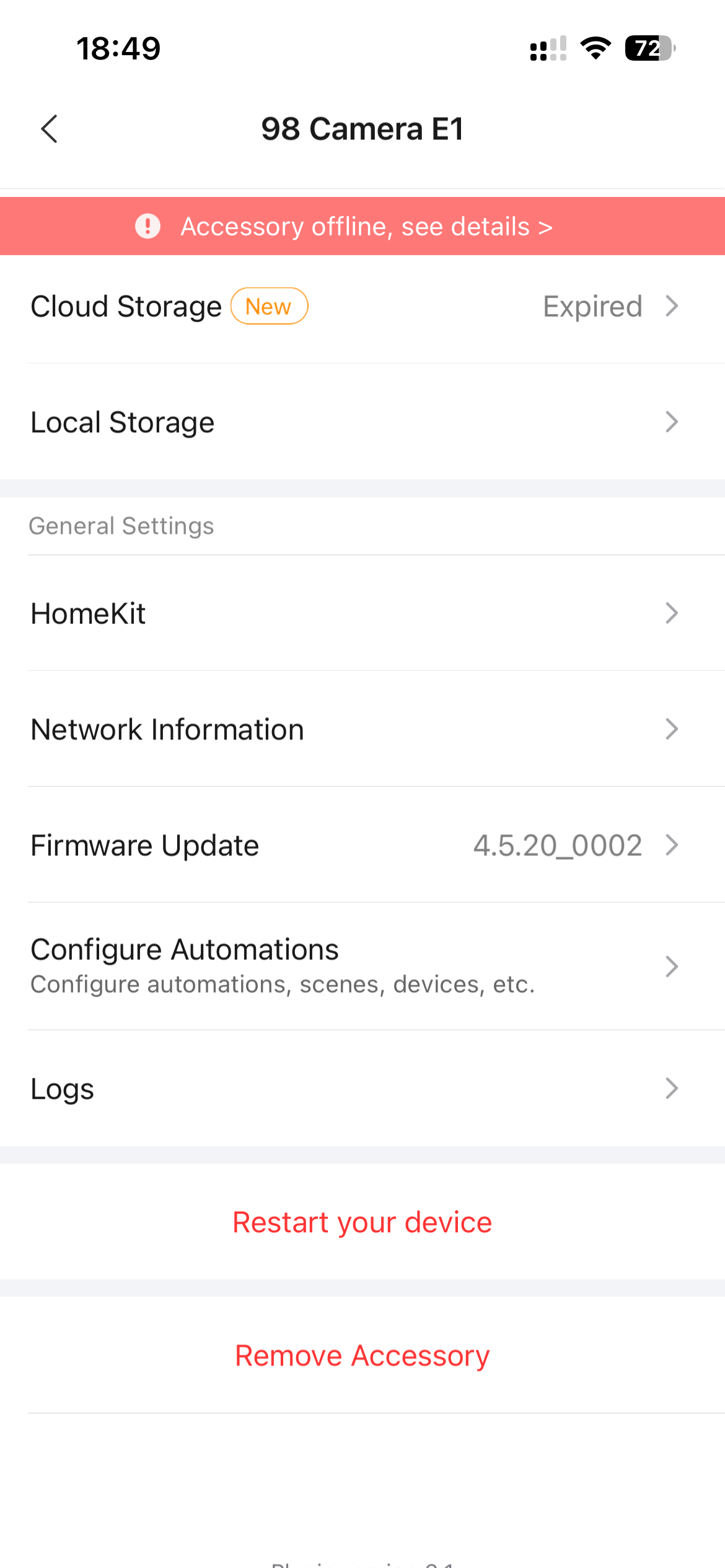Expand the Cloud Storage row chevron
The height and width of the screenshot is (1568, 725).
[x=672, y=306]
